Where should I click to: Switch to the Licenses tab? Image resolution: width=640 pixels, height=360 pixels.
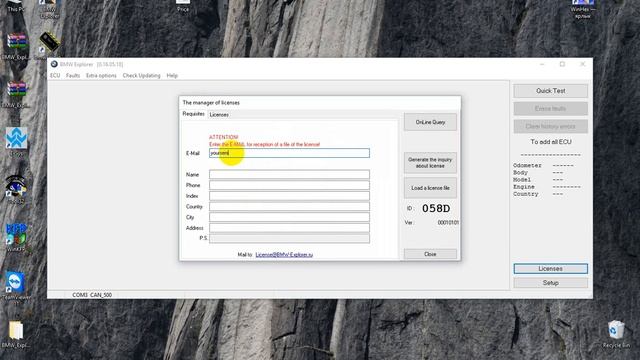[x=219, y=115]
